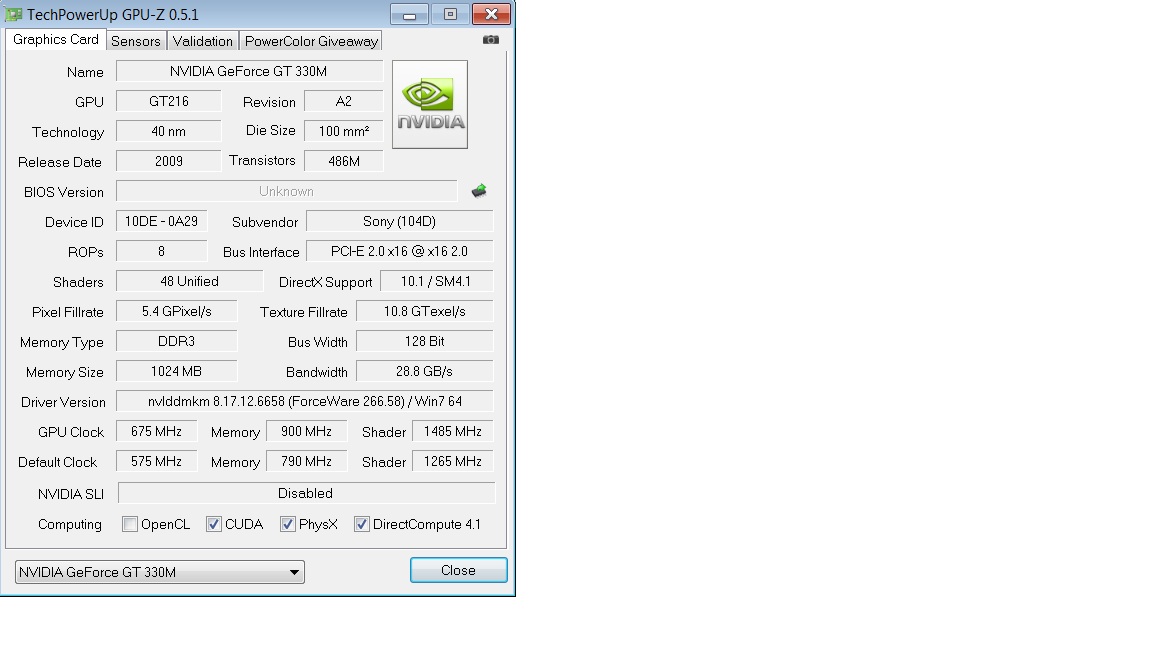This screenshot has height=648, width=1152.
Task: Click the "Driver Version" label
Action: [63, 403]
